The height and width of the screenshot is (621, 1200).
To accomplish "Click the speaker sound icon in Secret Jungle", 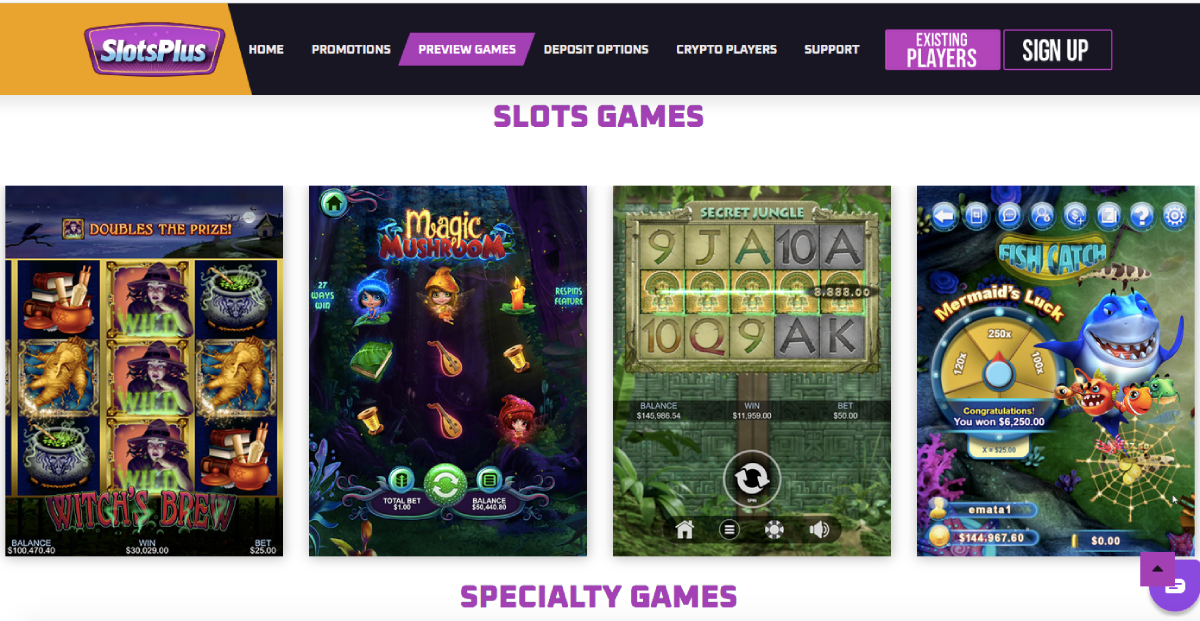I will click(820, 530).
